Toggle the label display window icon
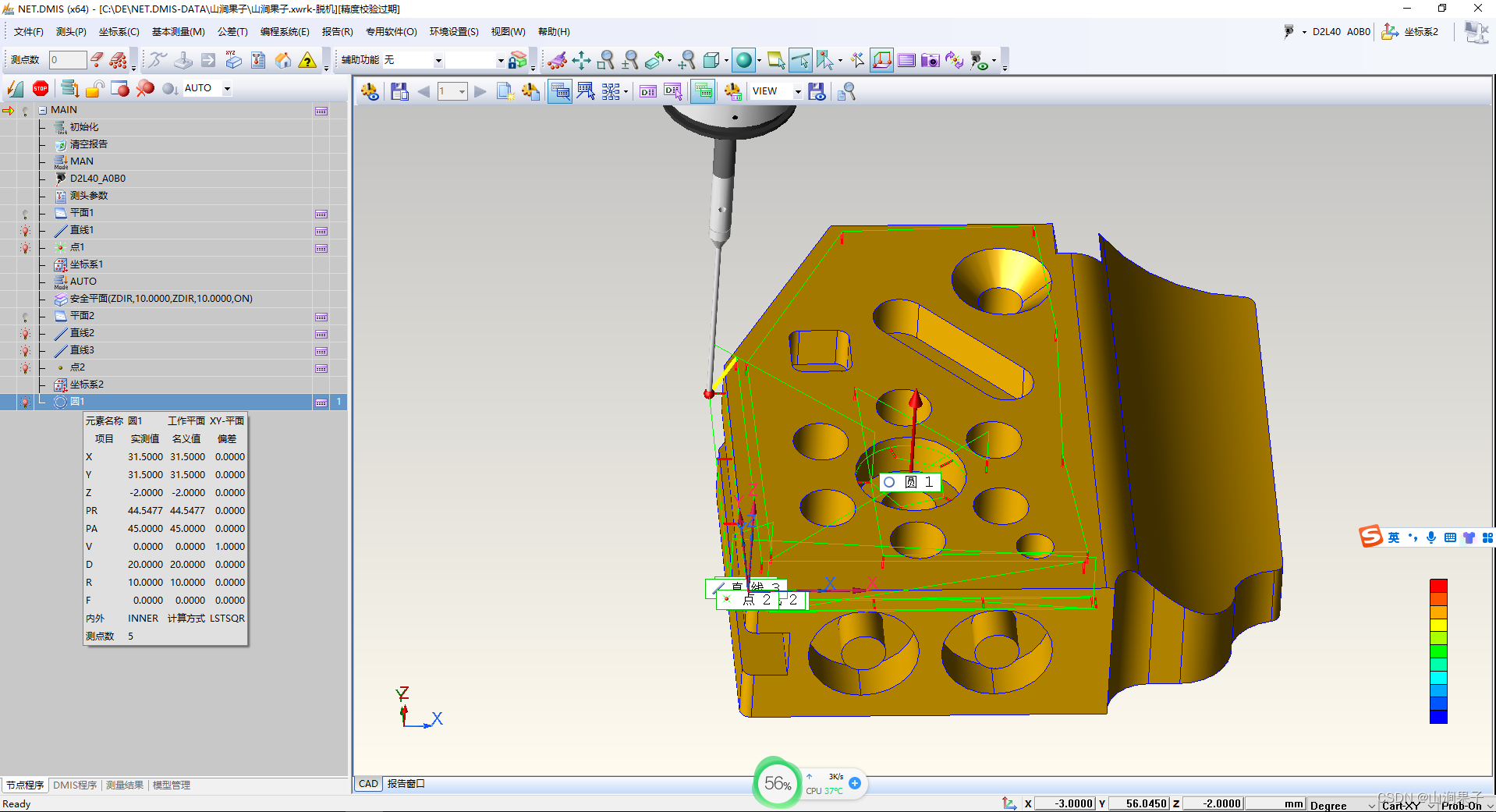1496x812 pixels. (x=559, y=91)
